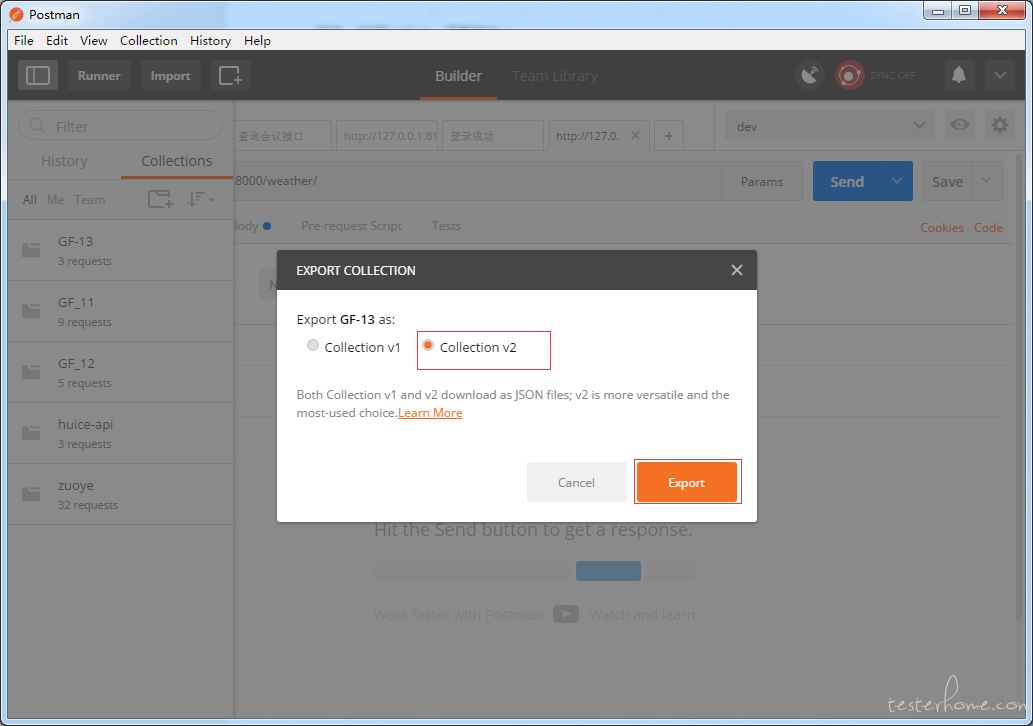The width and height of the screenshot is (1033, 726).
Task: Open the Help menu
Action: tap(257, 40)
